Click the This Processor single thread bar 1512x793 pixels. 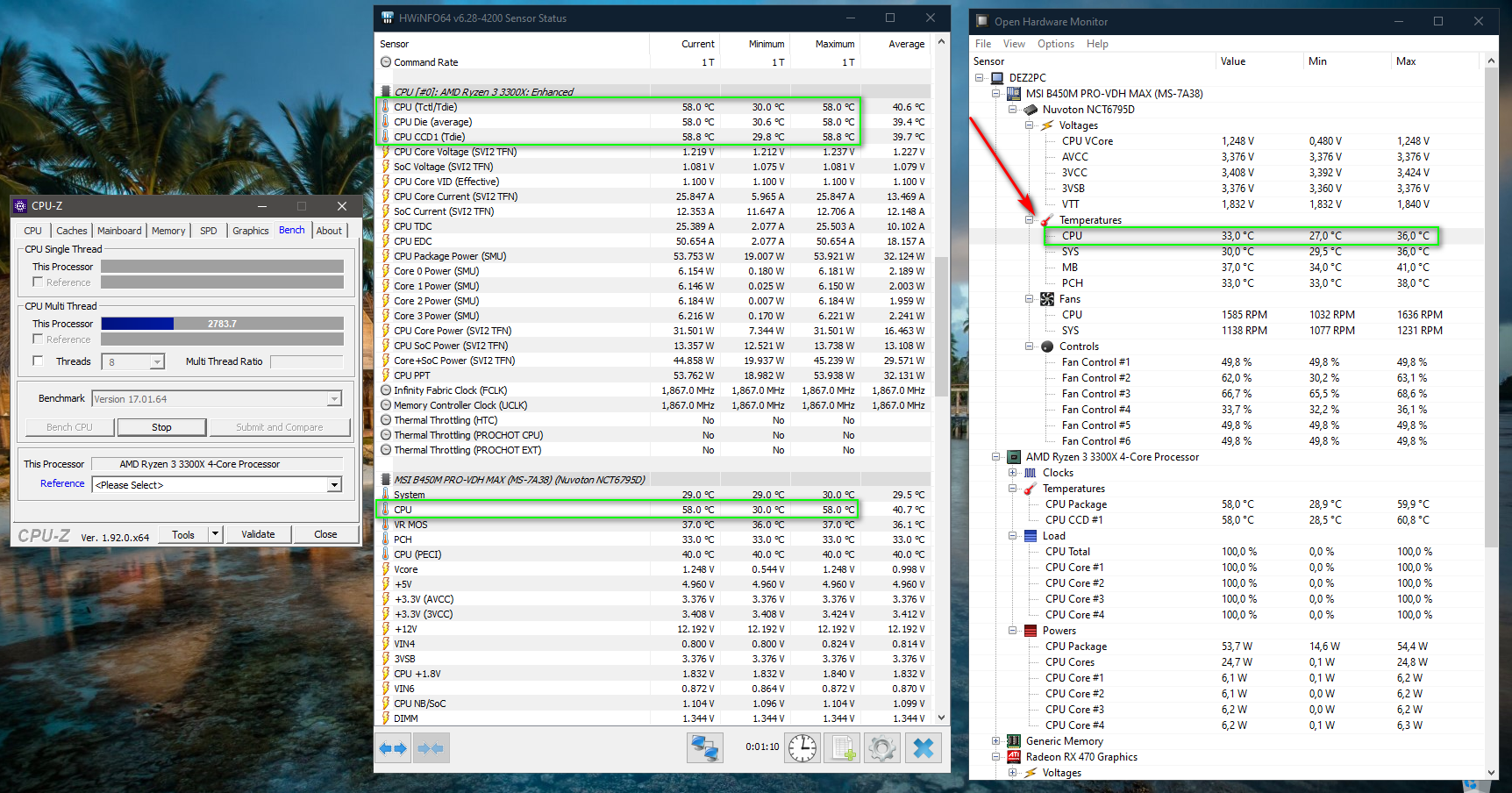coord(222,267)
